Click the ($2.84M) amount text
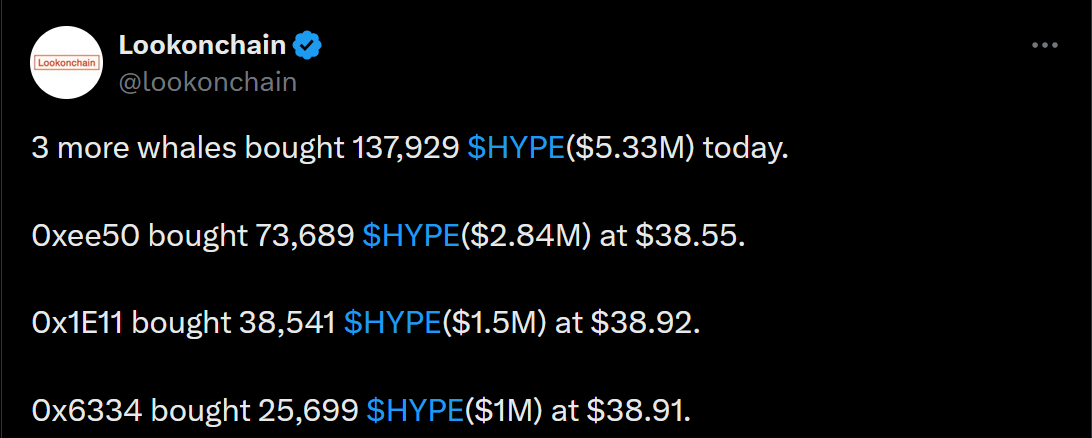 point(526,237)
